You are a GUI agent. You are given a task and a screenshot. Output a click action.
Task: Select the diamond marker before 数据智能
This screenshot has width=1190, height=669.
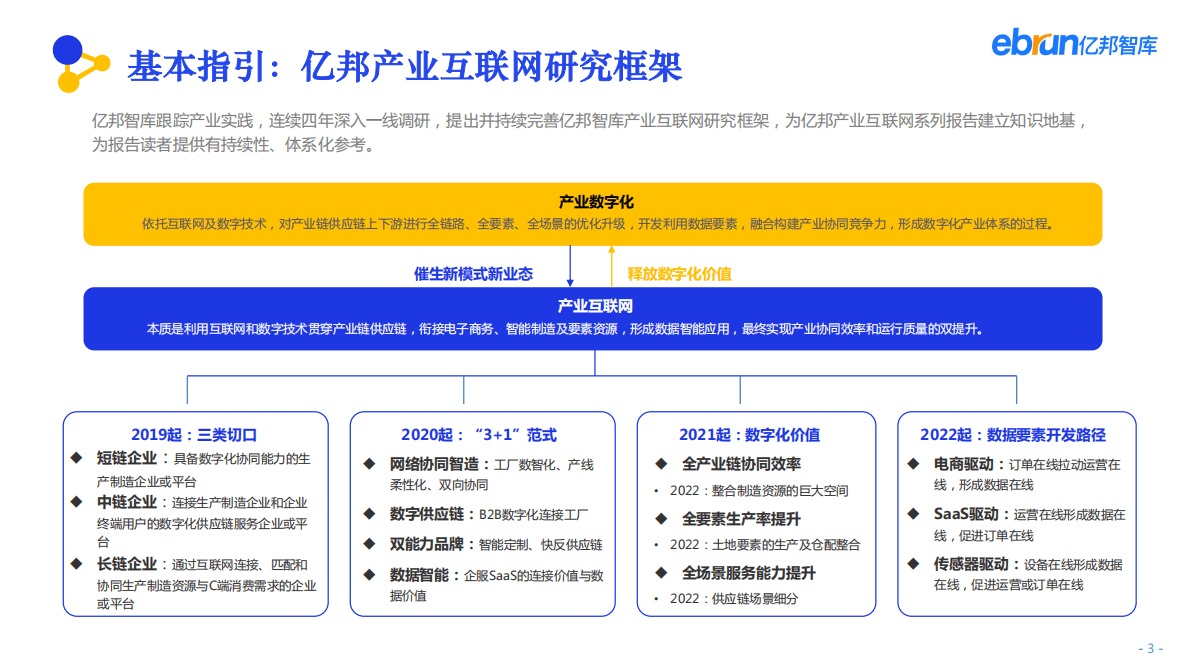tap(371, 576)
